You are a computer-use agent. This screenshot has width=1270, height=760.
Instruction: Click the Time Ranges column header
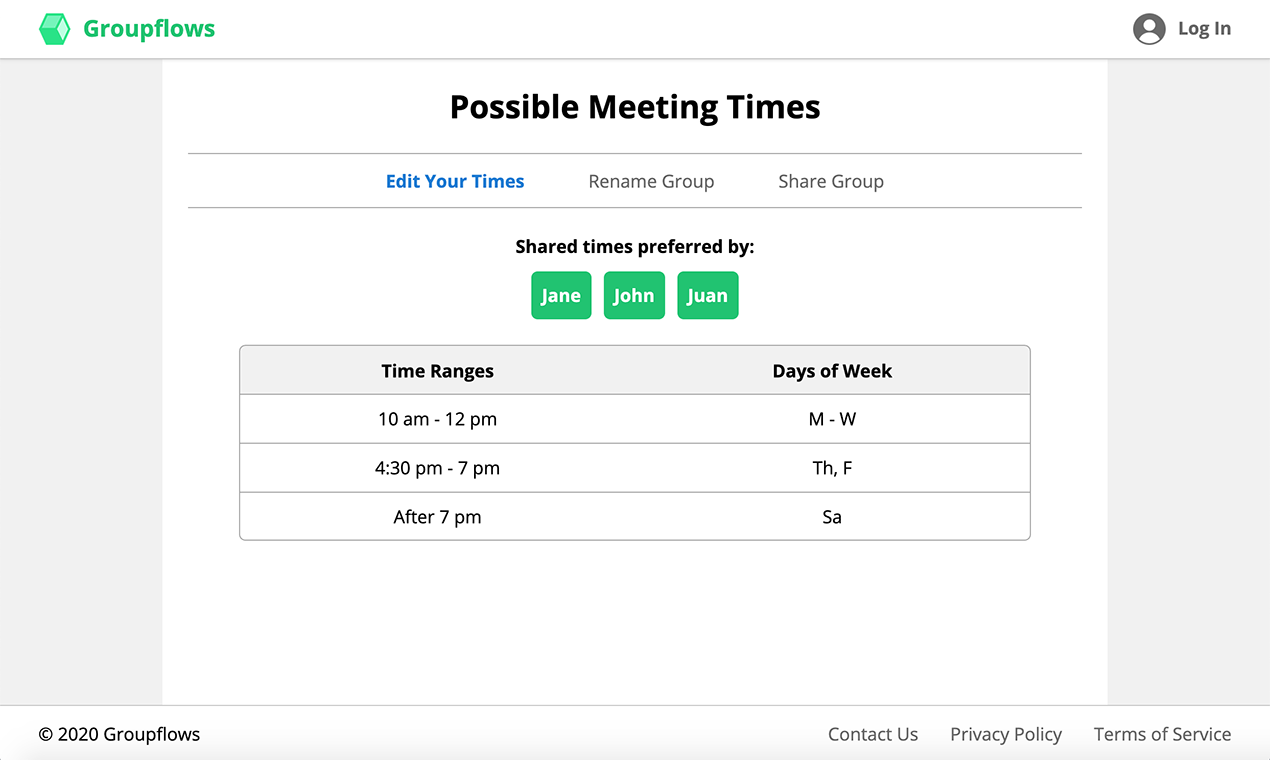click(437, 370)
